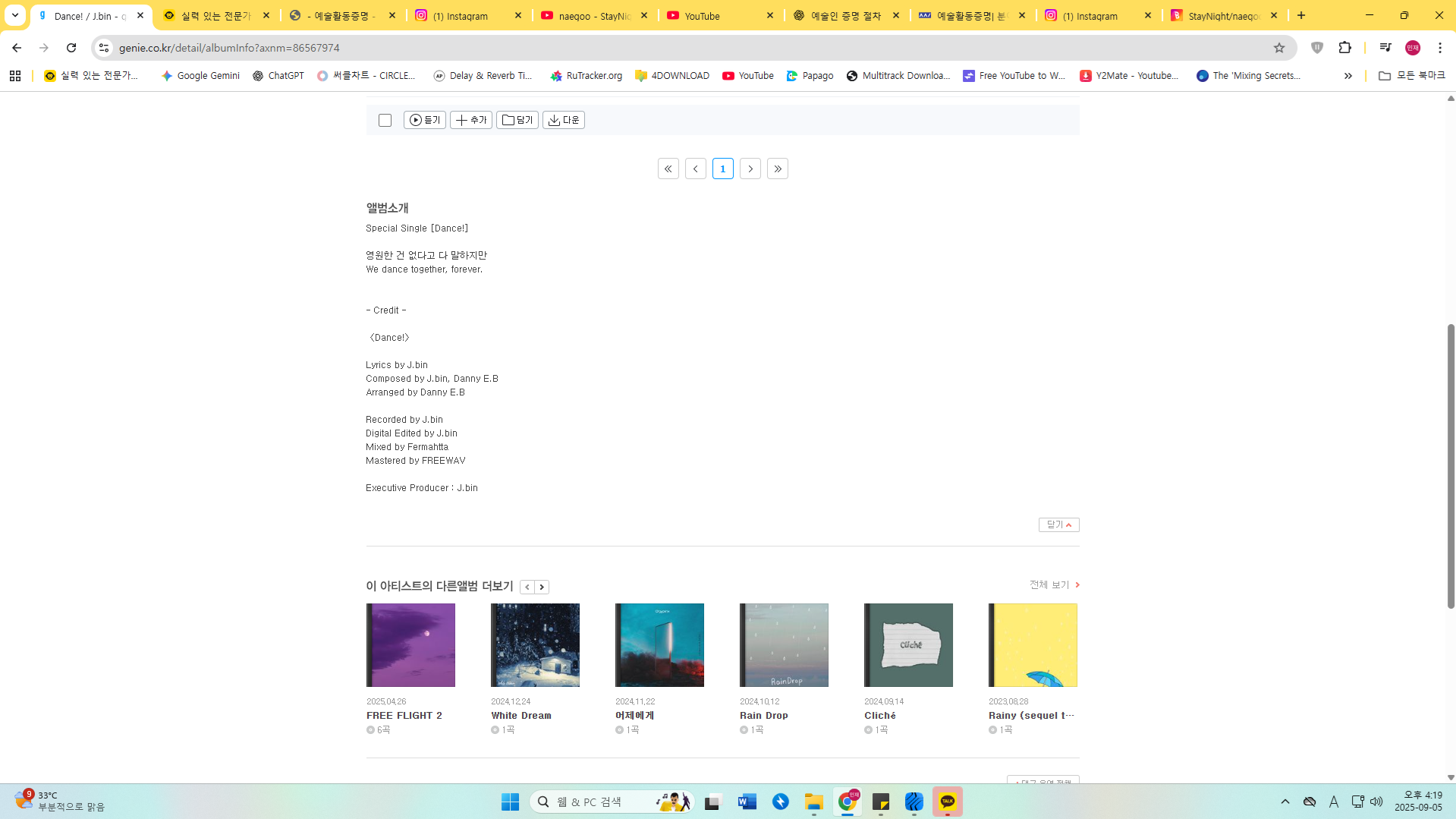
Task: Open the tab search dropdown arrow
Action: (15, 15)
